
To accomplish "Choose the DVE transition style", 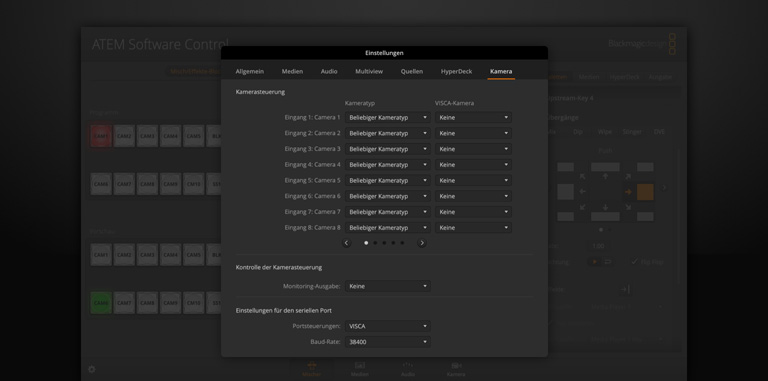I will 659,132.
